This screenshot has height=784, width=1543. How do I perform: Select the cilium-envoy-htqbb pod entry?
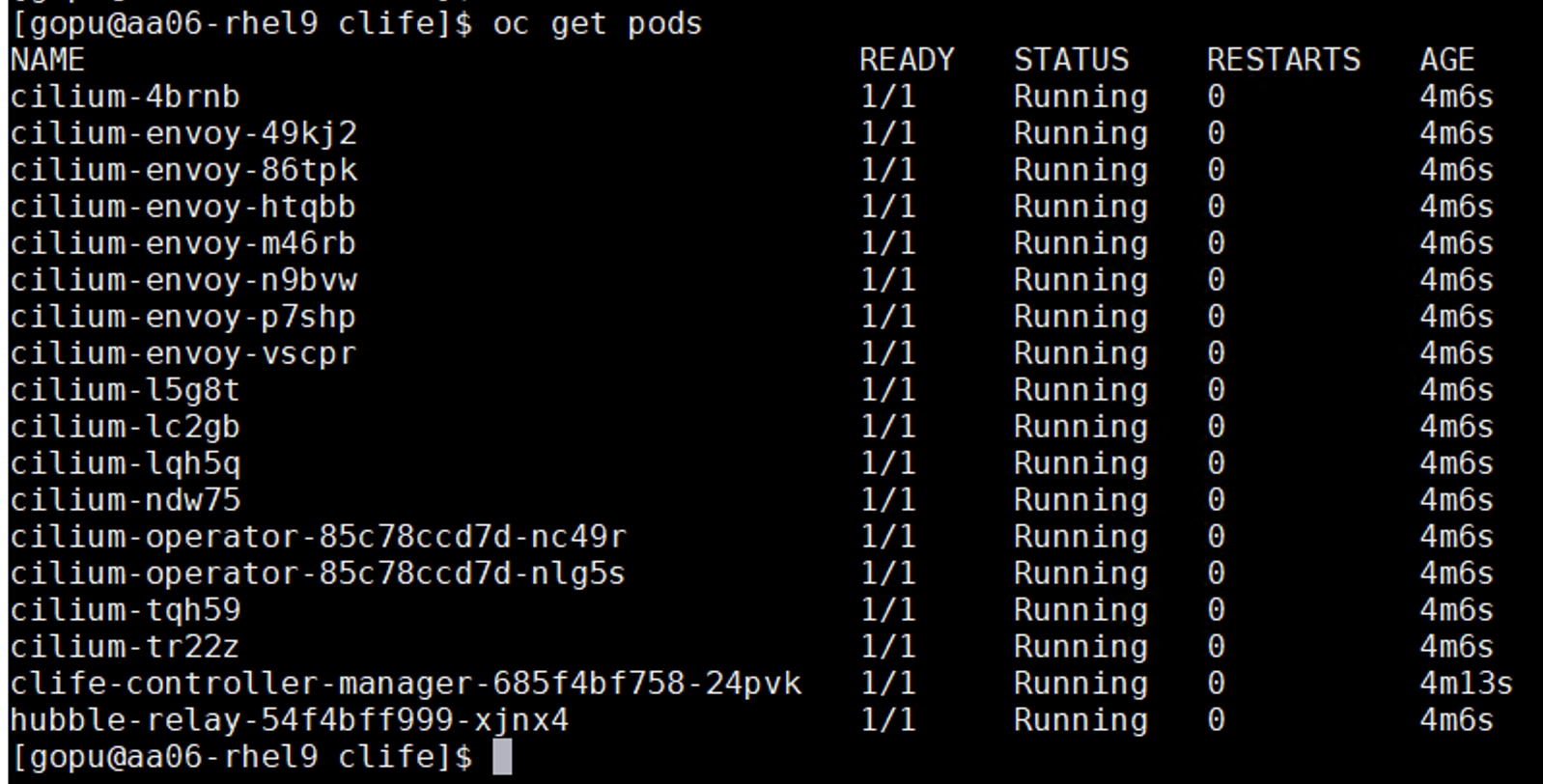(x=183, y=207)
